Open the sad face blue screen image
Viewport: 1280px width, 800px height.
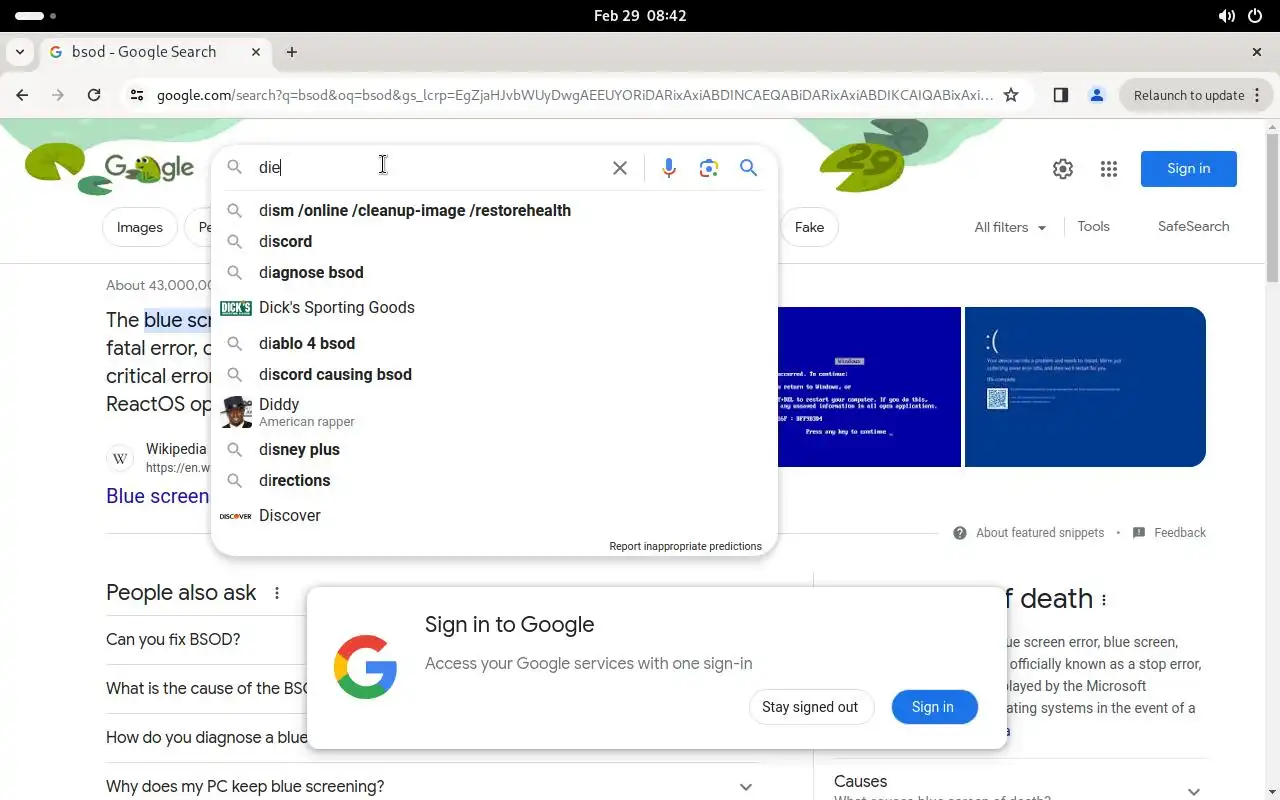[1085, 387]
